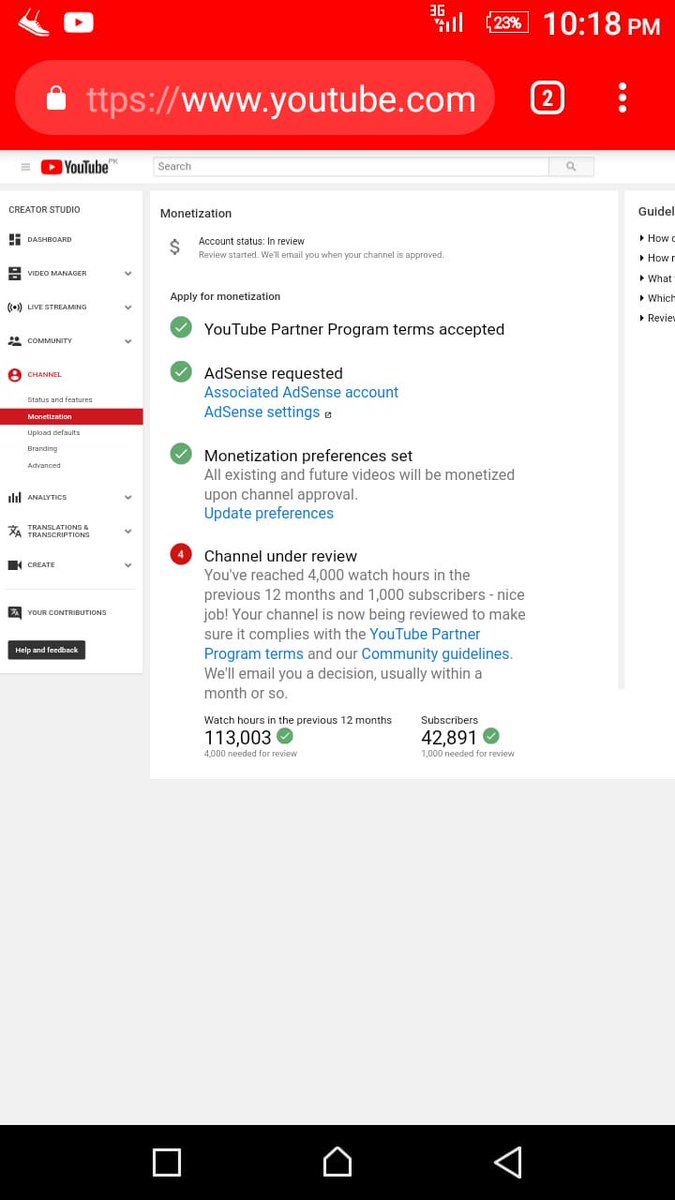Click the red step 4 circle
The width and height of the screenshot is (675, 1200).
click(x=181, y=554)
